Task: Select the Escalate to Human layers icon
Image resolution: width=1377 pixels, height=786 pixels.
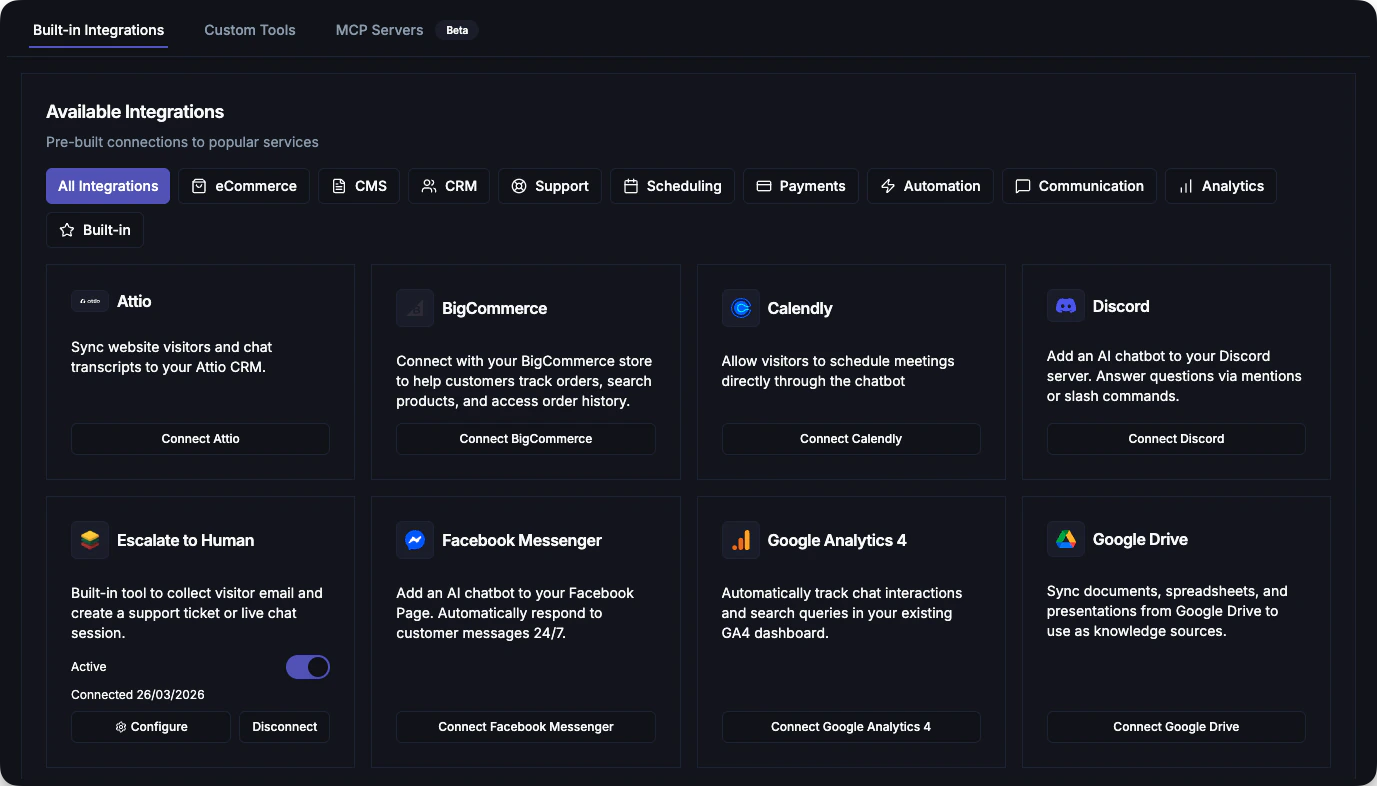Action: coord(89,540)
